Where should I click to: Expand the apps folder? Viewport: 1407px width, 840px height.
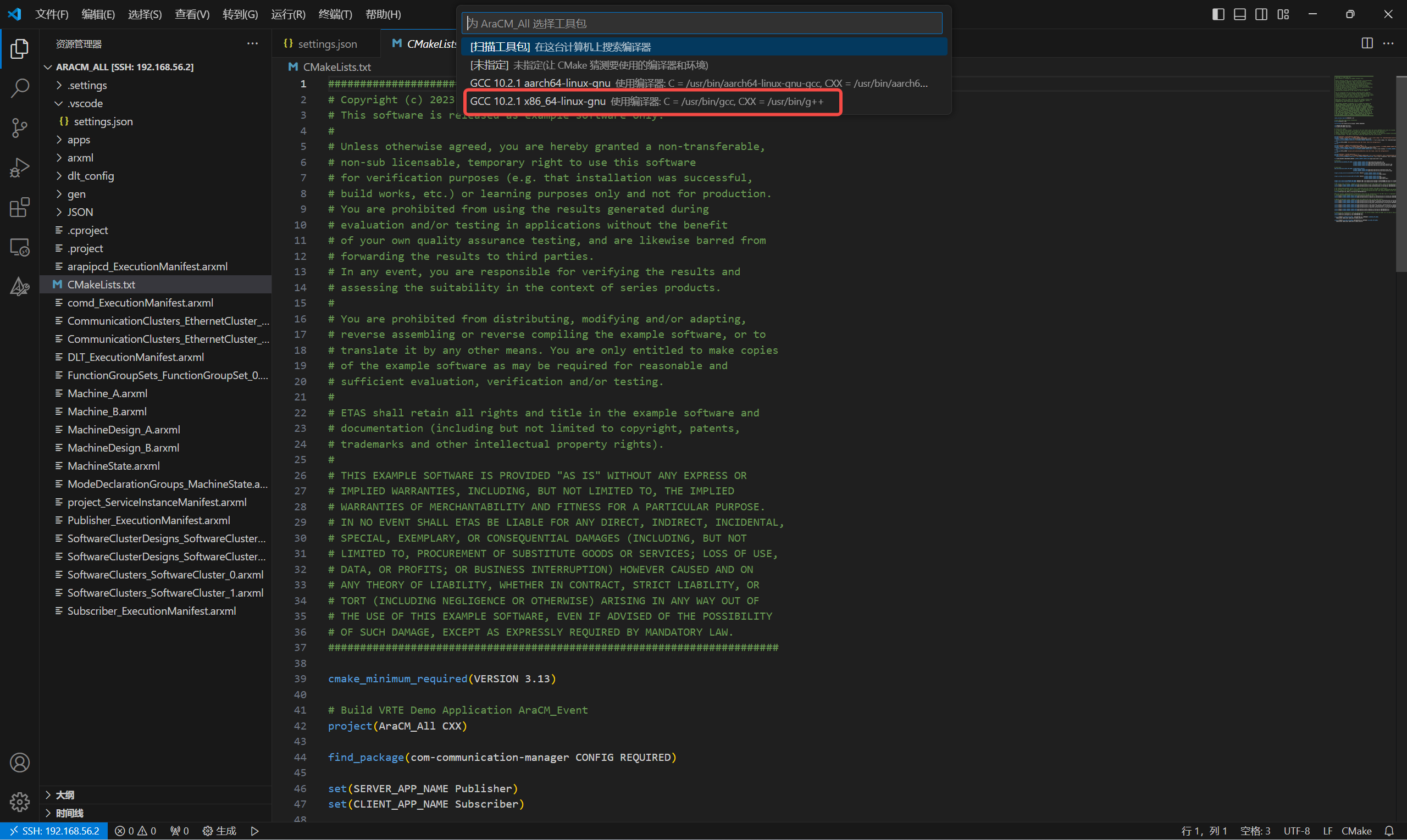(x=79, y=139)
